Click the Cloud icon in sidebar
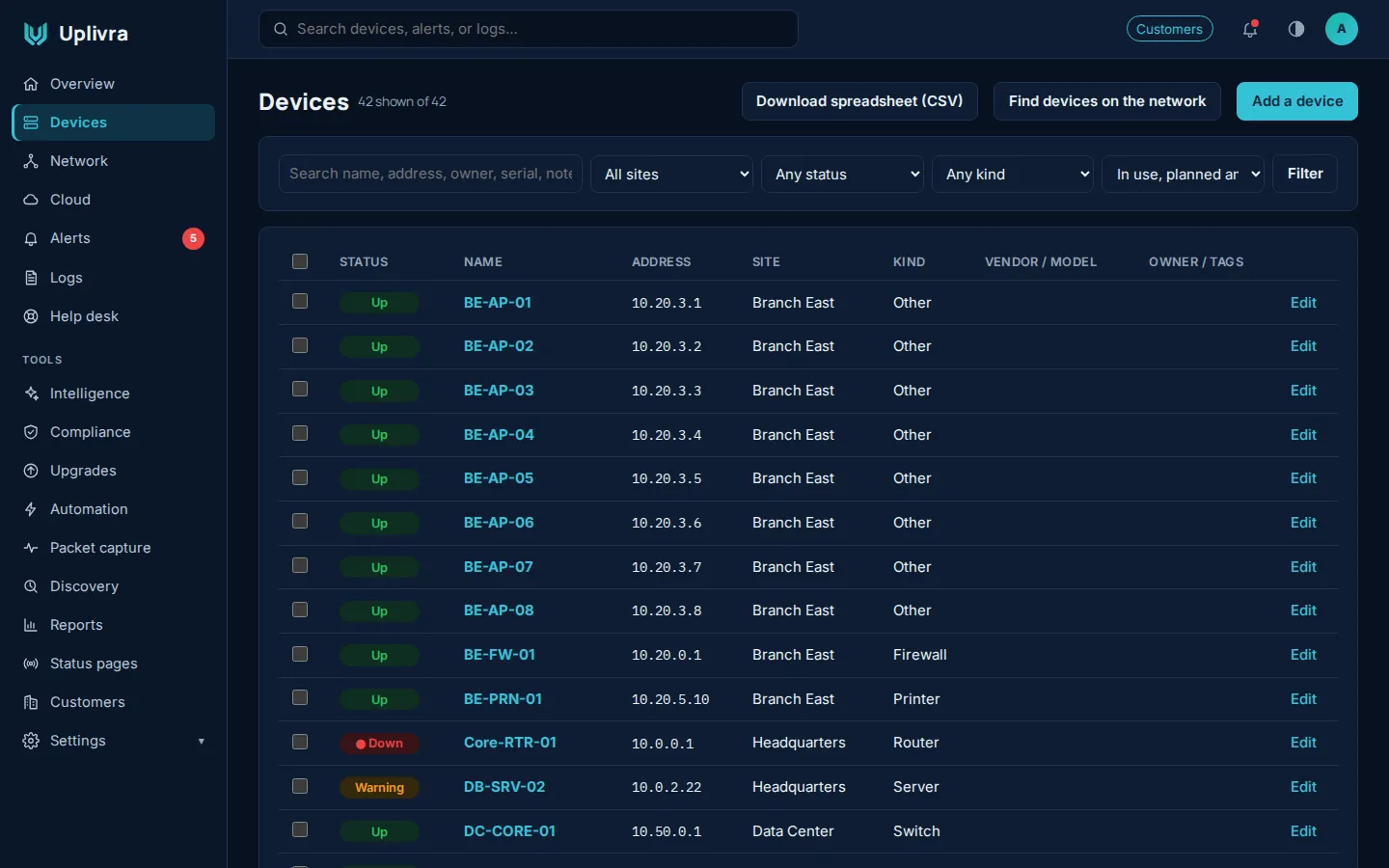Screen dimensions: 1389x868 [x=31, y=200]
